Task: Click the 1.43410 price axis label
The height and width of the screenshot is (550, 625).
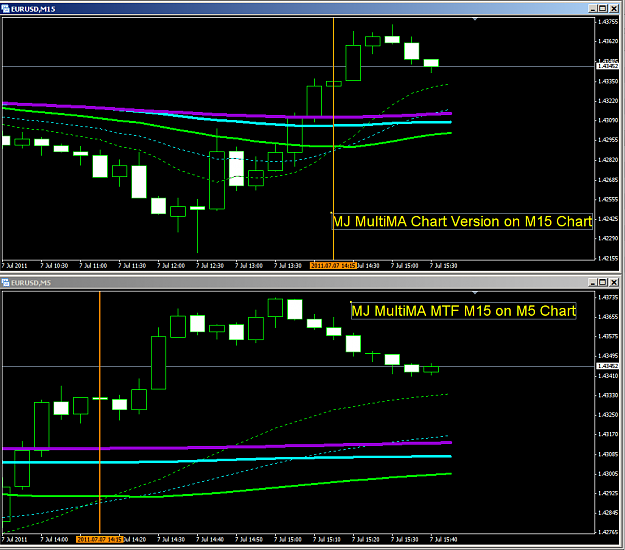Action: [608, 375]
